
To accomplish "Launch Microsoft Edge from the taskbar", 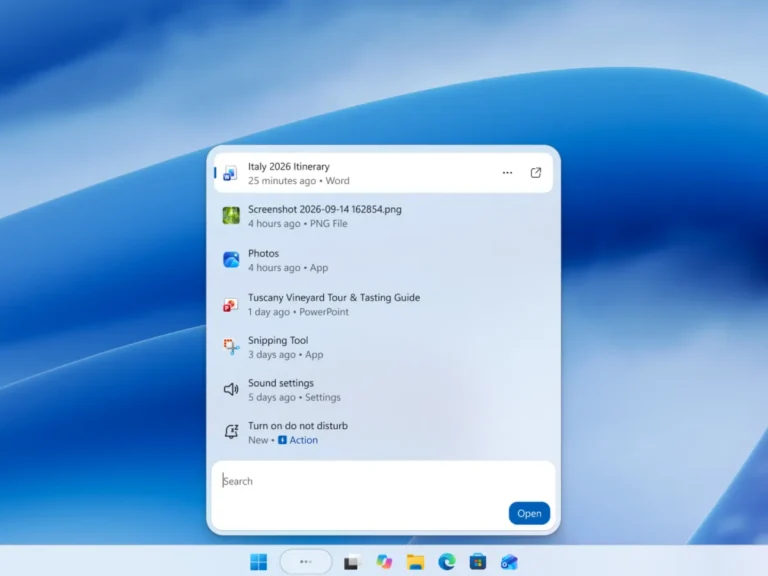I will [x=447, y=562].
